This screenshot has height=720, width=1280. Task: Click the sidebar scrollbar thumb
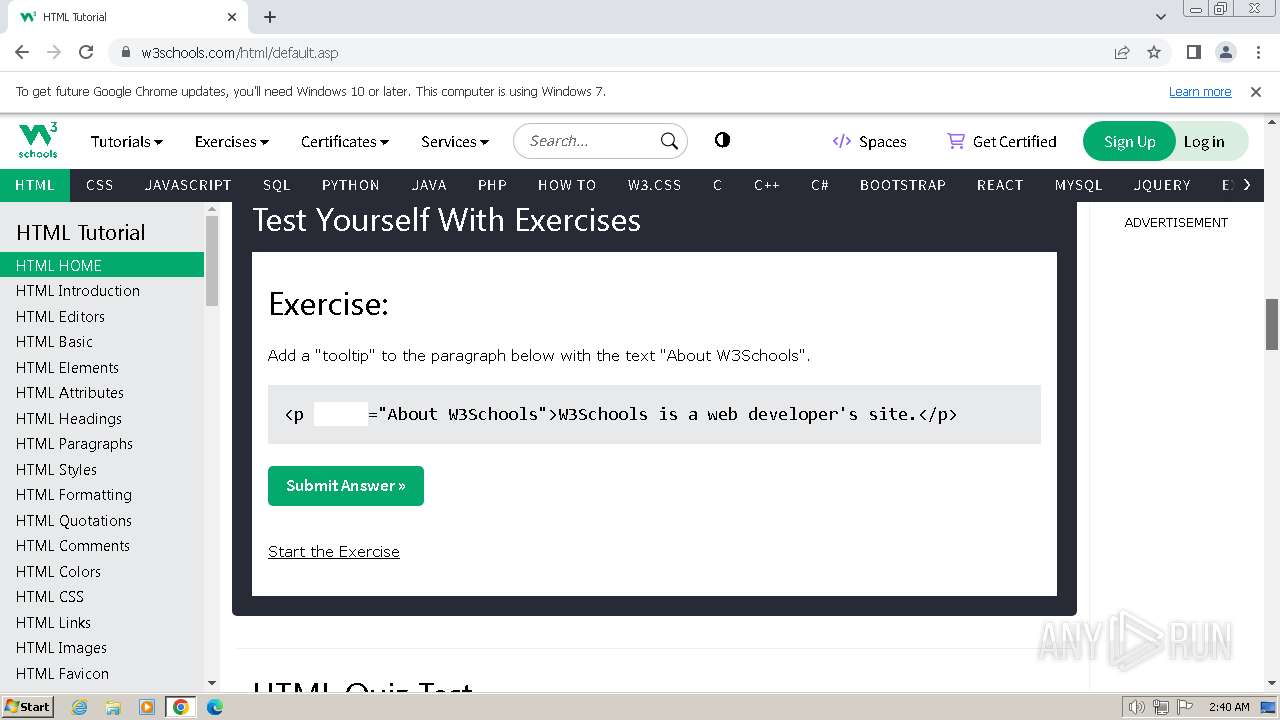212,260
